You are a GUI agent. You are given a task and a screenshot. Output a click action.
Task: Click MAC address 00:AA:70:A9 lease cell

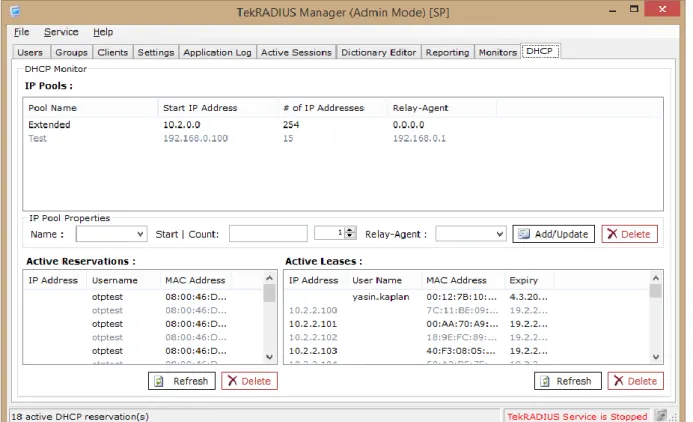462,324
